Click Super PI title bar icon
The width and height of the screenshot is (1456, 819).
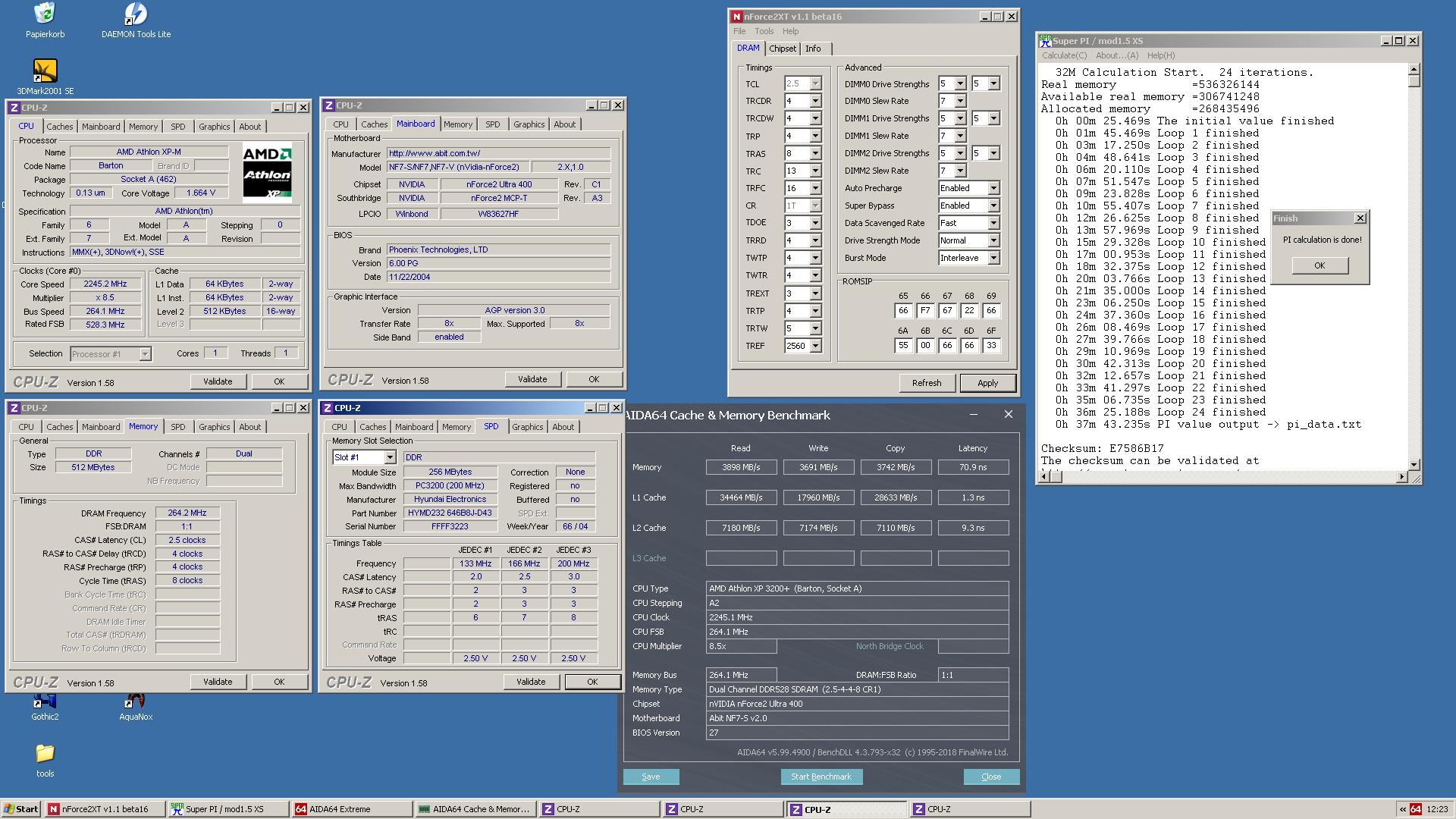coord(1045,40)
